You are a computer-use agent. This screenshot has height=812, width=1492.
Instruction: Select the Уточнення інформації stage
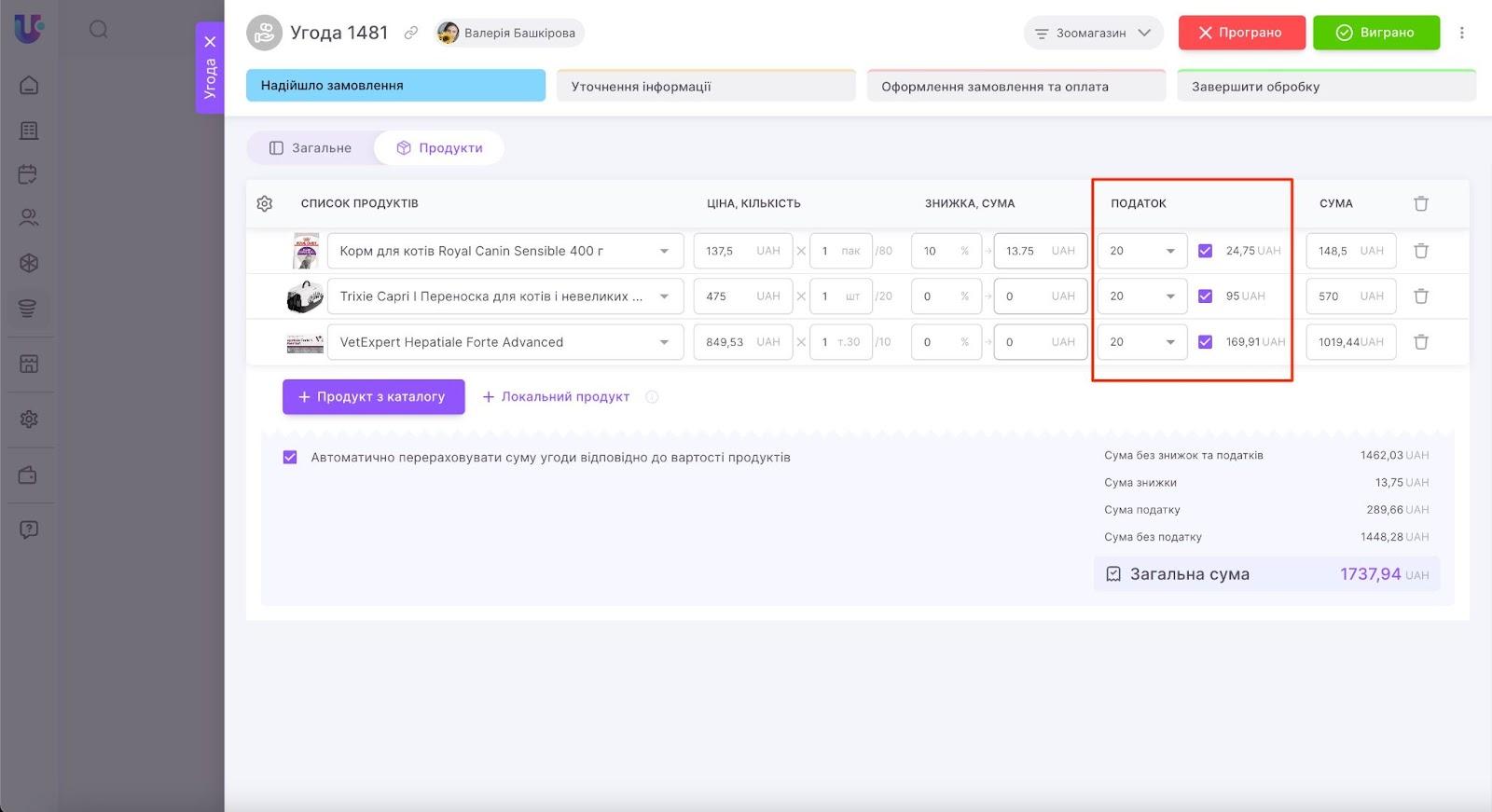coord(705,87)
